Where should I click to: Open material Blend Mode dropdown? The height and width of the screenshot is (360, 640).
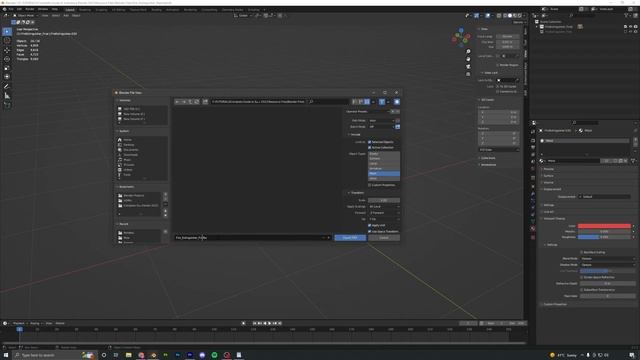point(607,258)
